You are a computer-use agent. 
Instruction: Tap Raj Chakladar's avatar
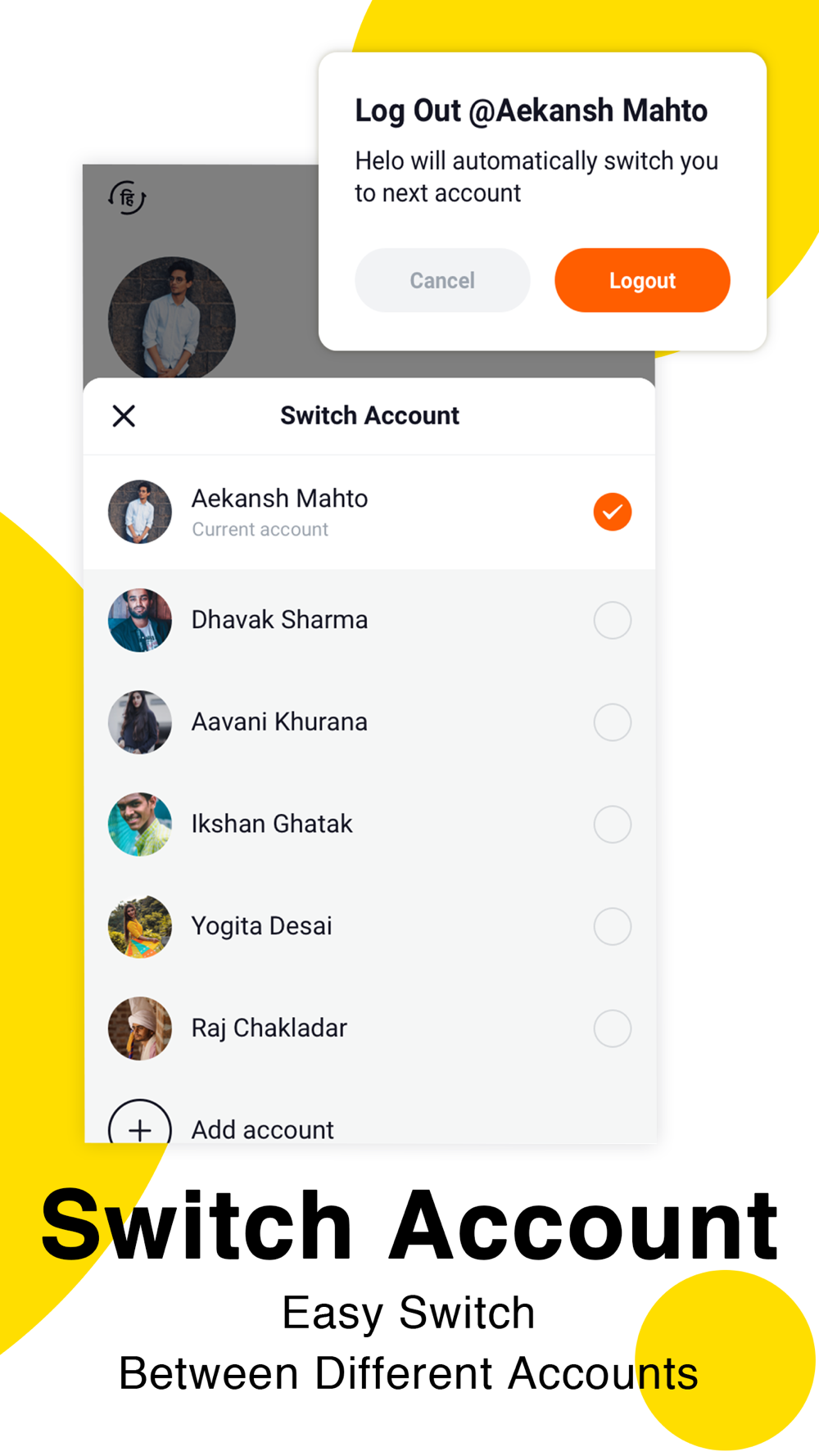[x=140, y=1028]
